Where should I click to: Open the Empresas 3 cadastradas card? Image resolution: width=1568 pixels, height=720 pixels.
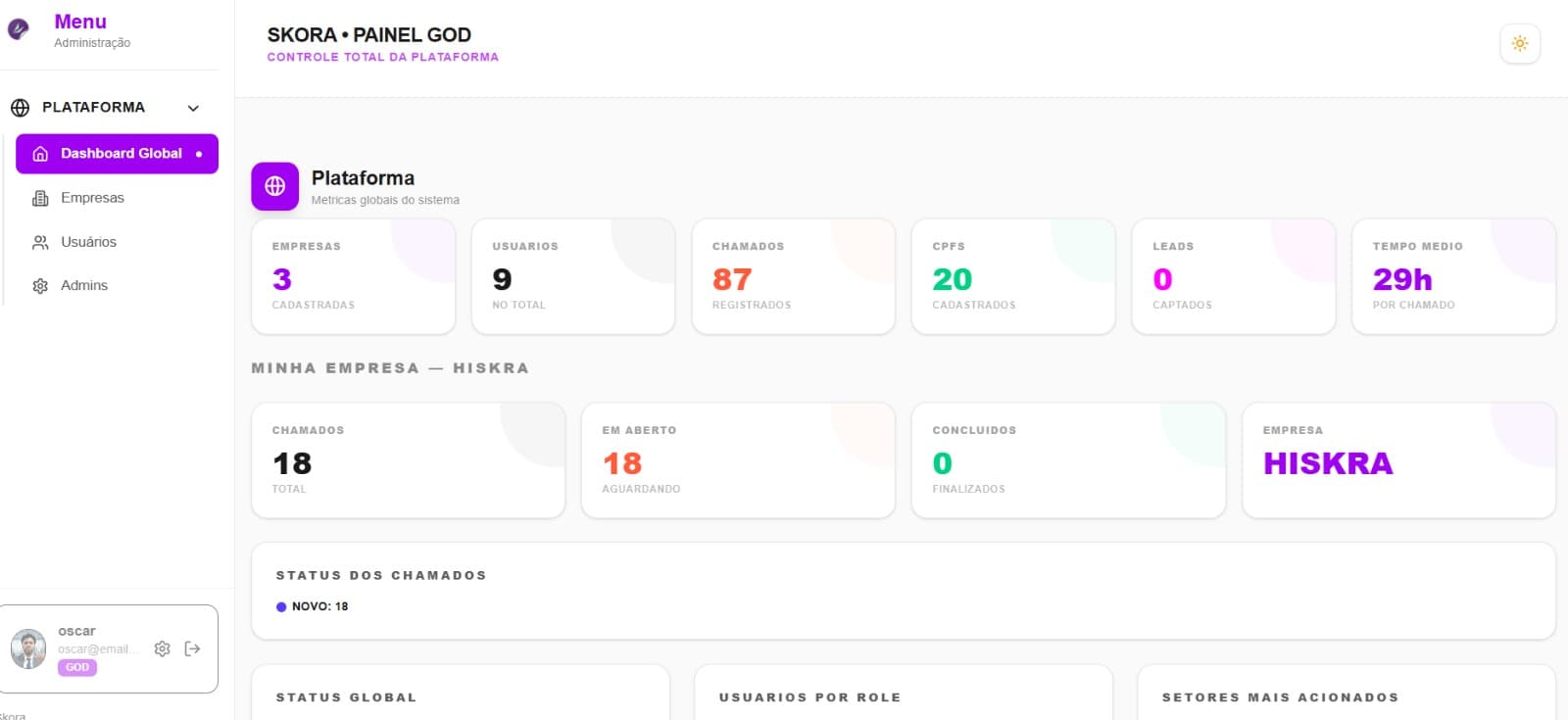click(x=353, y=276)
